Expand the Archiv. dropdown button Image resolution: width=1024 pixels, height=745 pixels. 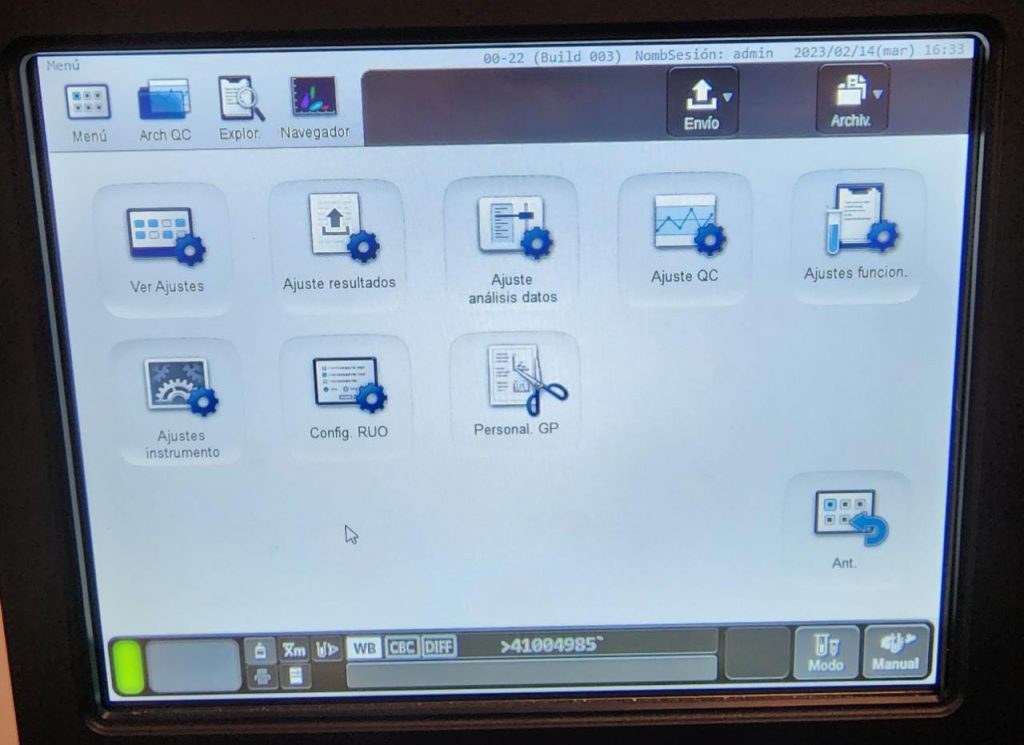852,99
